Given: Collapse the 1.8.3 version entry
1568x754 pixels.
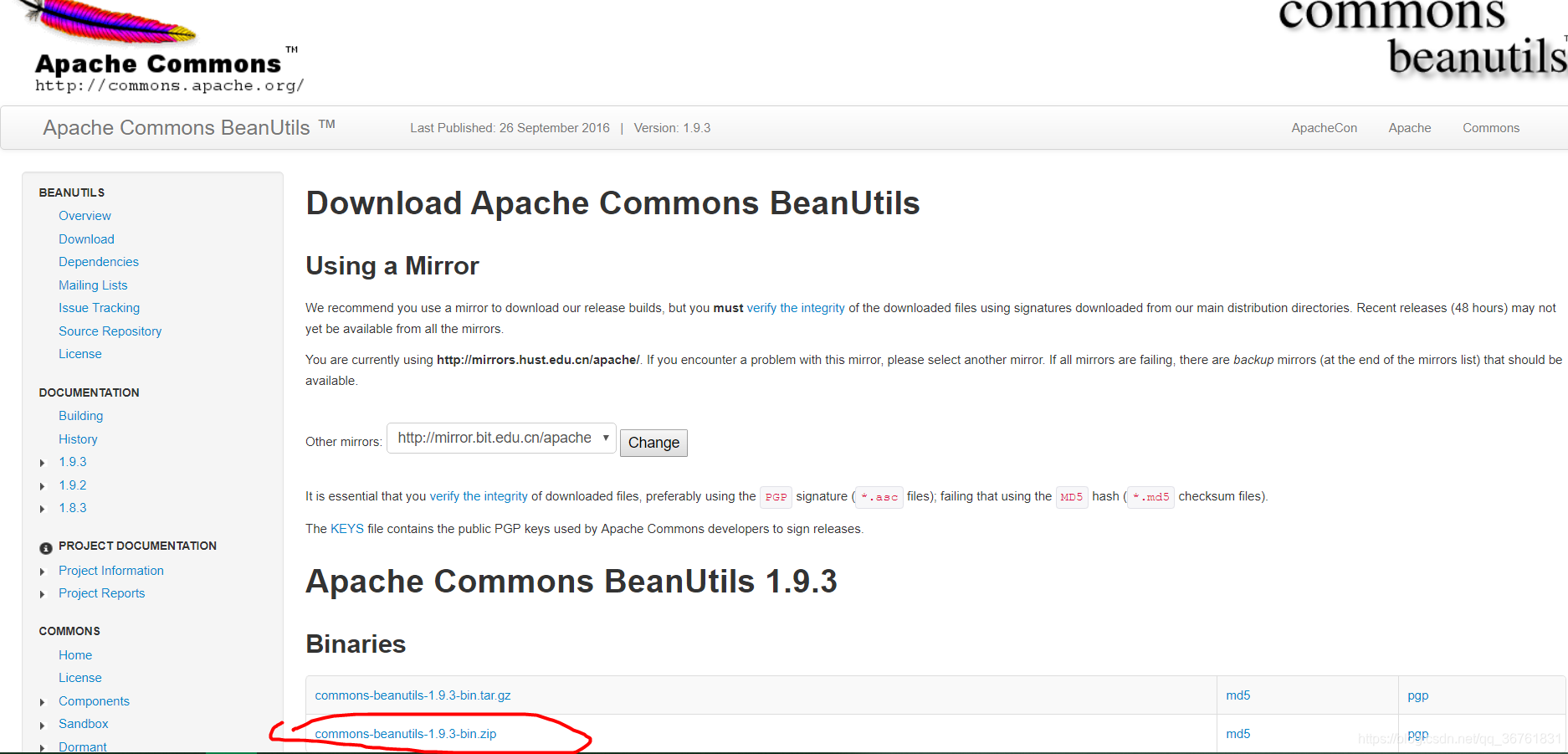Looking at the screenshot, I should pyautogui.click(x=43, y=508).
